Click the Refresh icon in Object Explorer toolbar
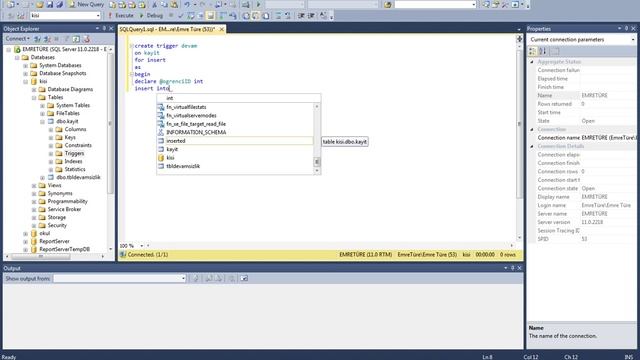The width and height of the screenshot is (640, 360). (76, 39)
